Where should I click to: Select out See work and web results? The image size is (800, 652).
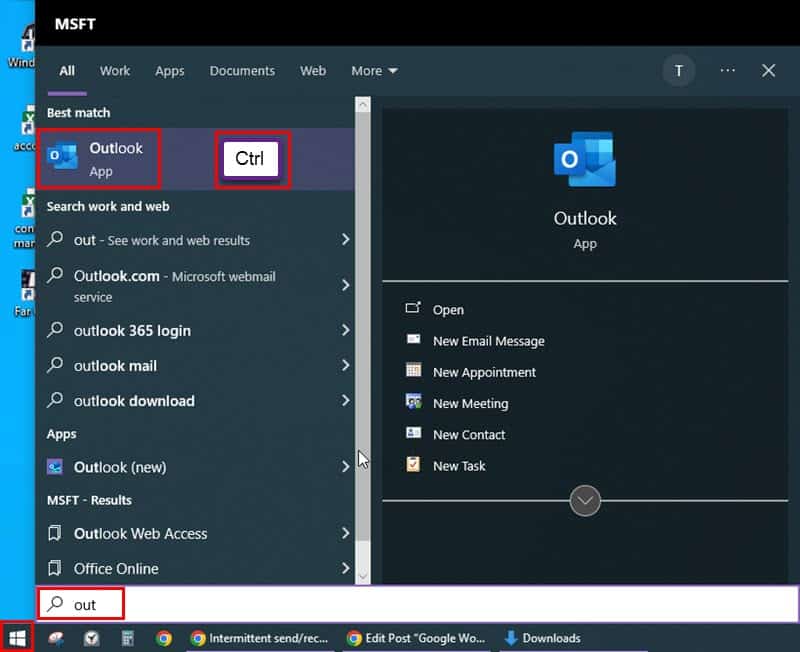point(195,239)
